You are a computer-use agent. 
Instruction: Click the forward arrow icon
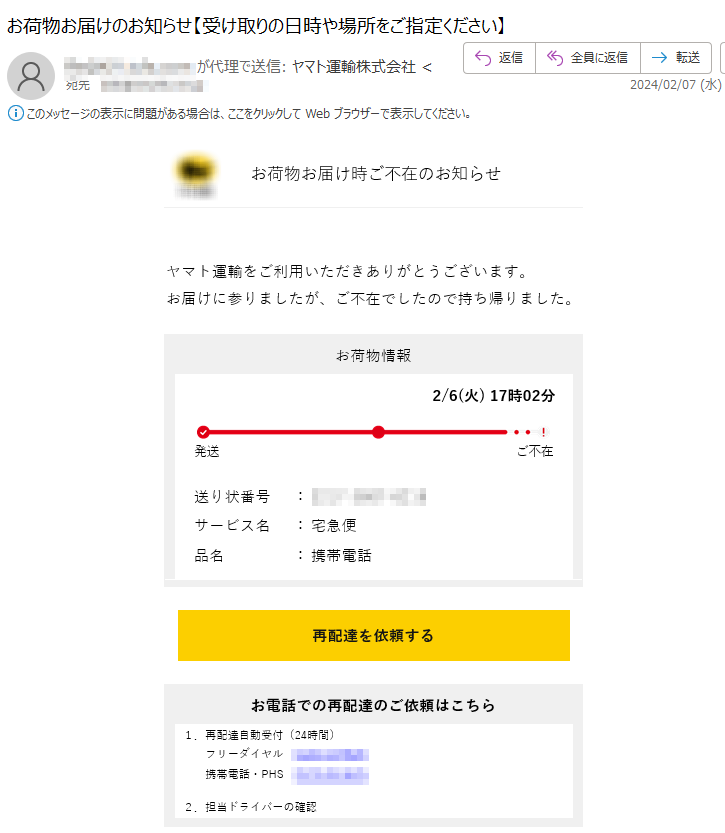(x=659, y=57)
